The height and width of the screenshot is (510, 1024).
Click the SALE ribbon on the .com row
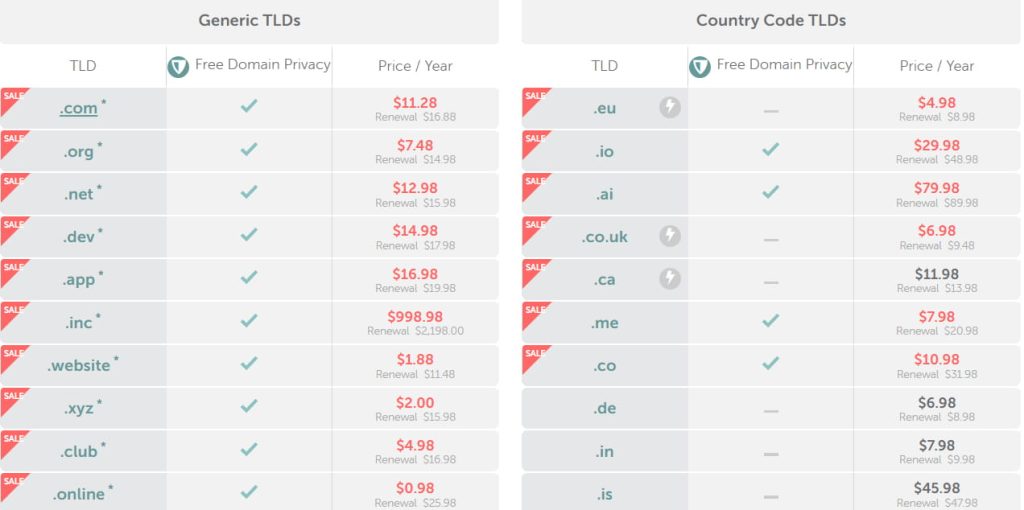pyautogui.click(x=12, y=98)
